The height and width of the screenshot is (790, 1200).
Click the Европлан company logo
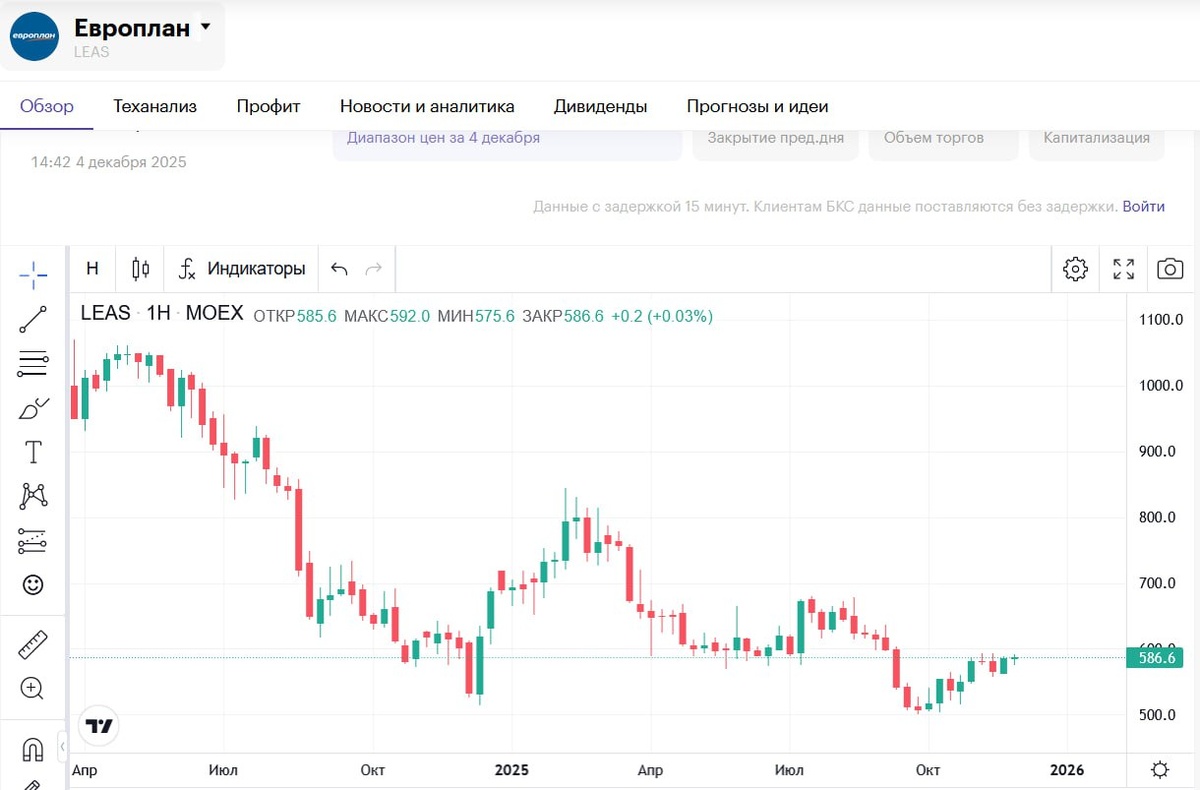[x=35, y=36]
